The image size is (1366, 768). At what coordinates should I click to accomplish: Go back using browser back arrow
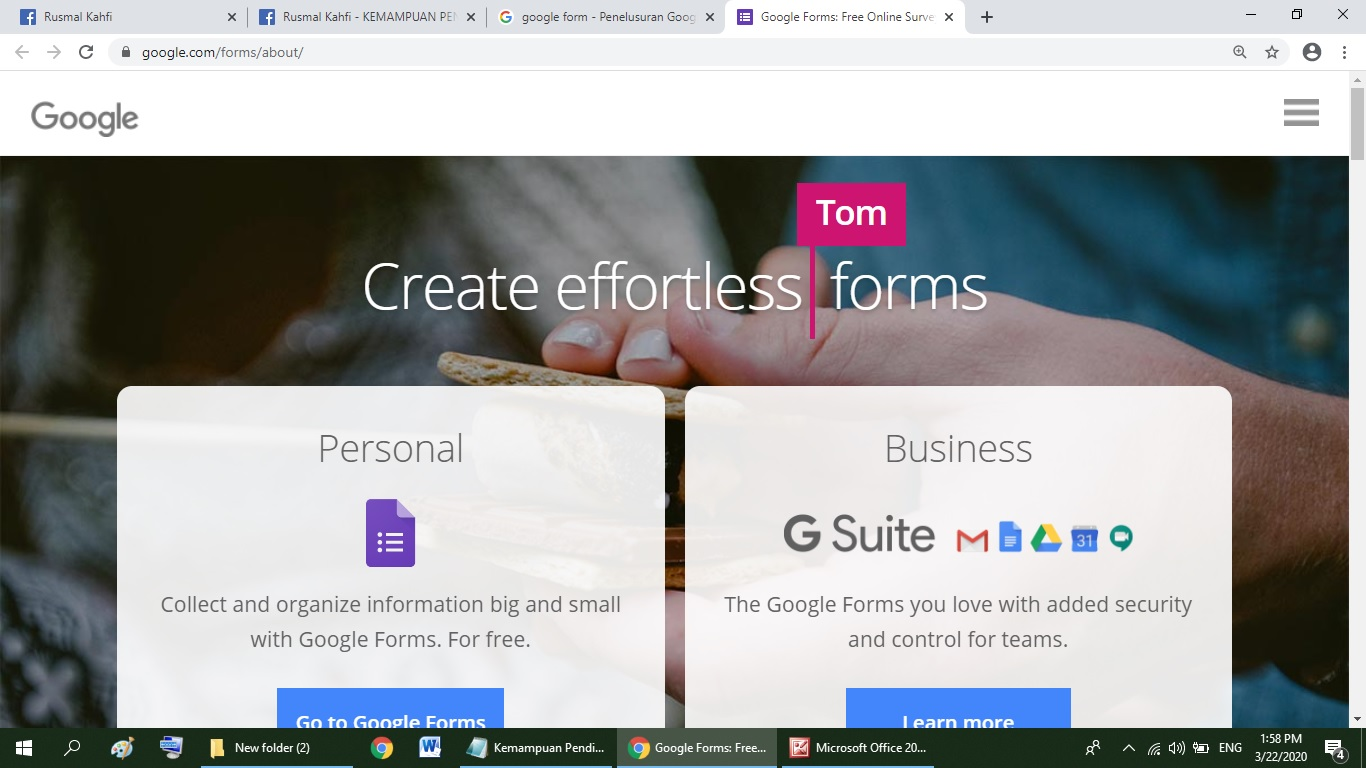(x=22, y=52)
